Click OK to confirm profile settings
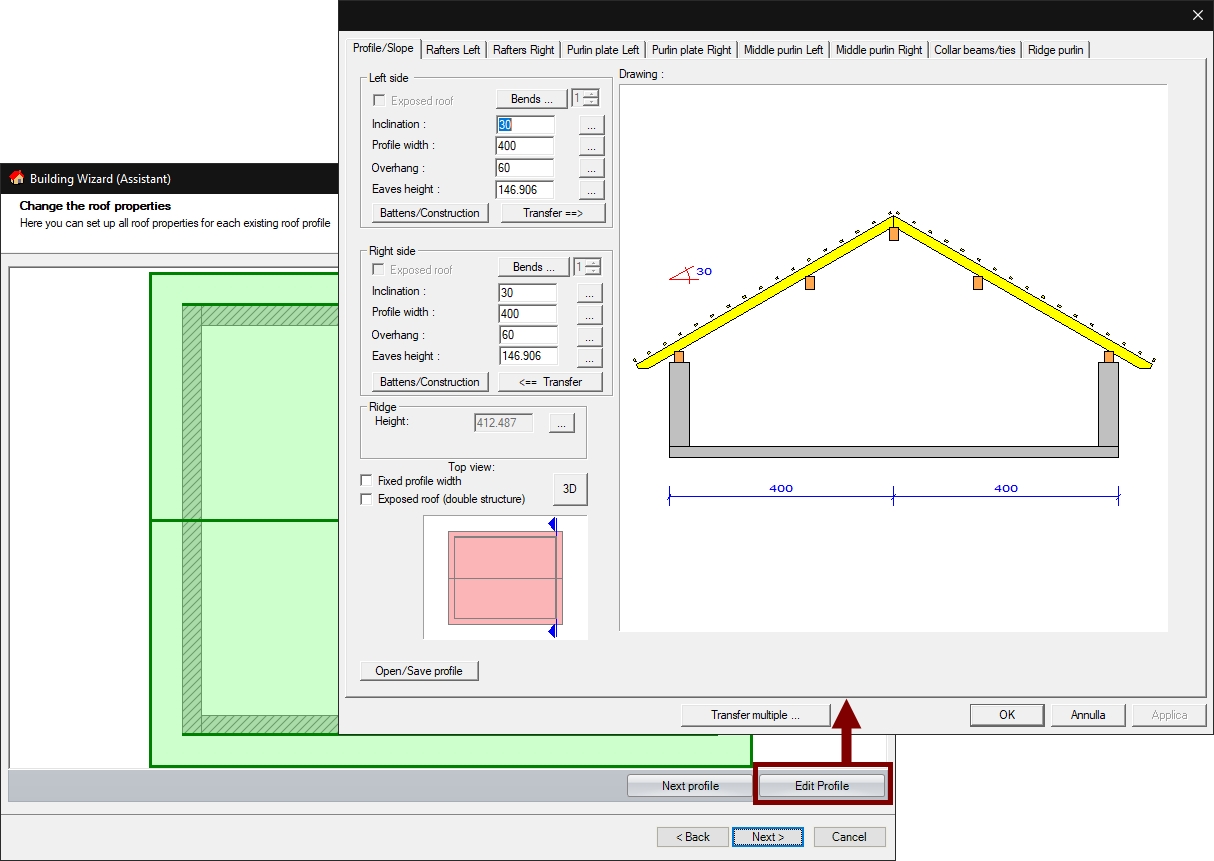 pyautogui.click(x=1007, y=715)
